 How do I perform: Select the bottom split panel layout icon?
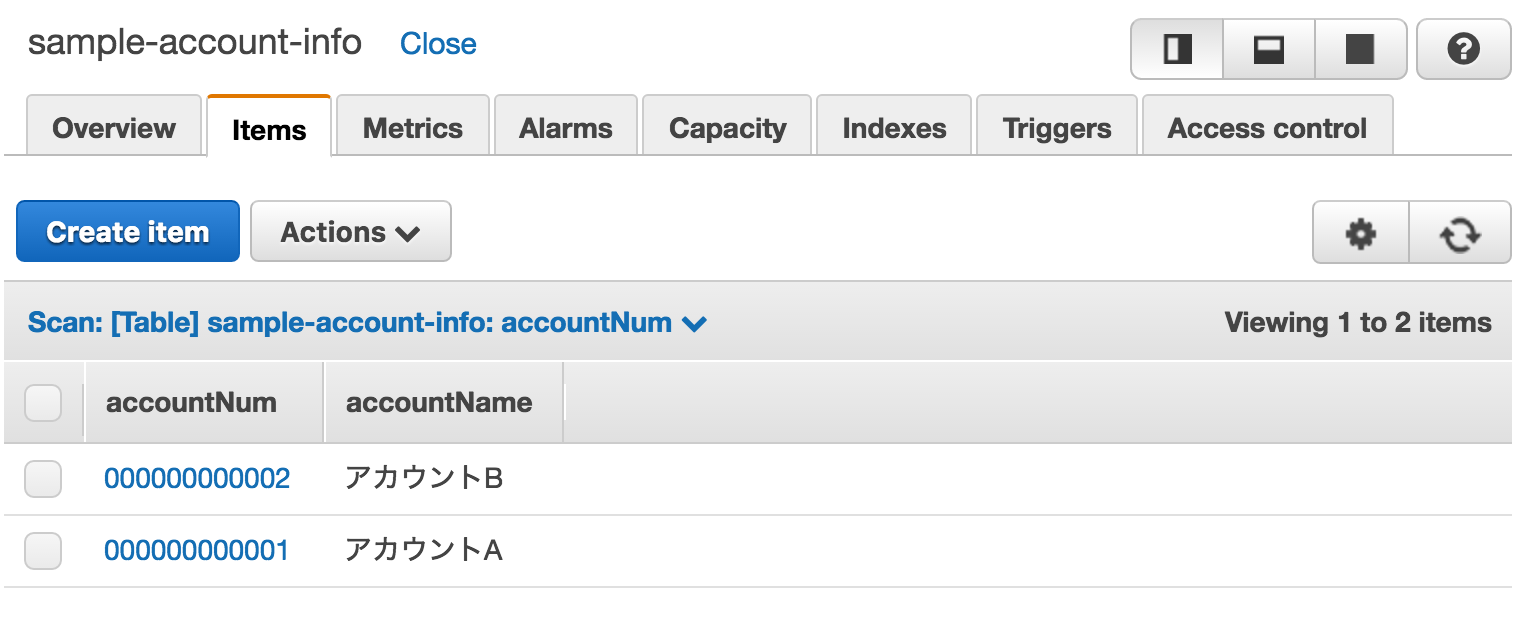(1268, 49)
